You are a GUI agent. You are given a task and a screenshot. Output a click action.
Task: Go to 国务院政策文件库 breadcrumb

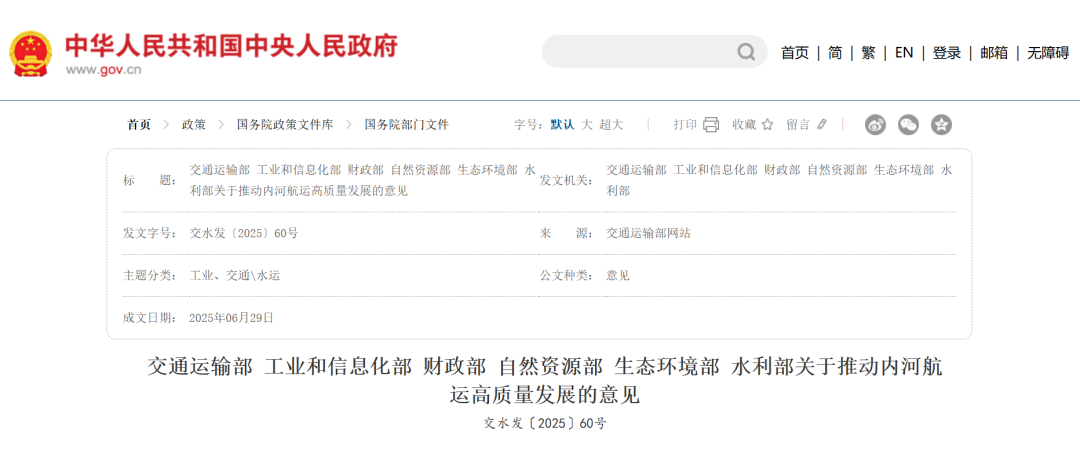tap(284, 125)
